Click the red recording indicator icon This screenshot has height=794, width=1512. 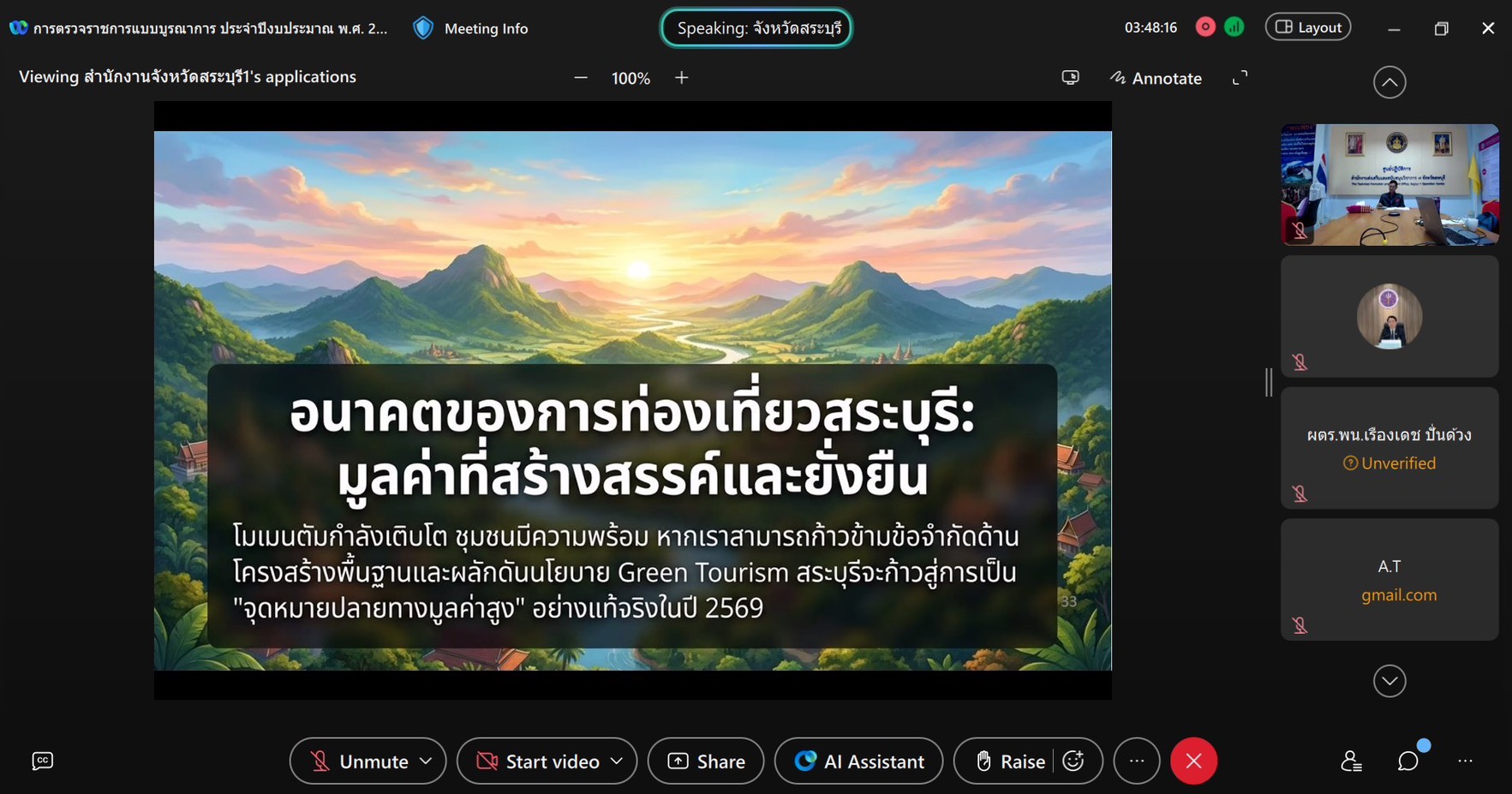pos(1205,27)
